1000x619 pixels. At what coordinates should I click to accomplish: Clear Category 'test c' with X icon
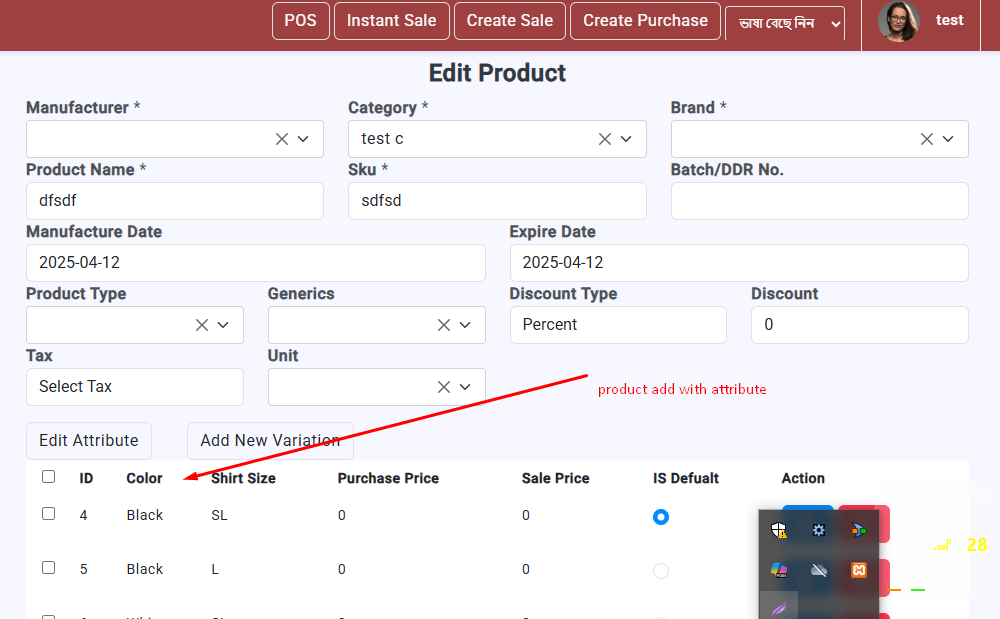pyautogui.click(x=605, y=139)
